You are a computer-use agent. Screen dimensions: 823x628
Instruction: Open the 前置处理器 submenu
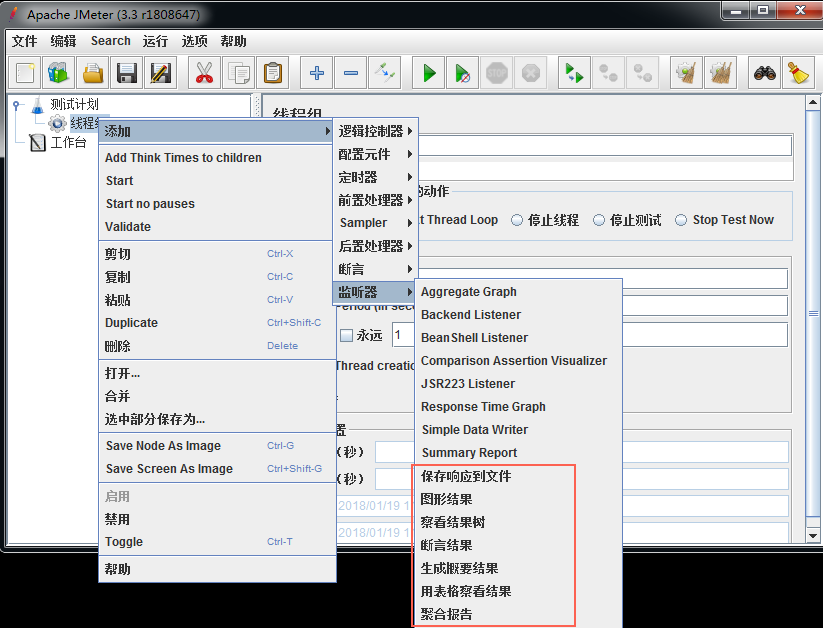[x=375, y=200]
